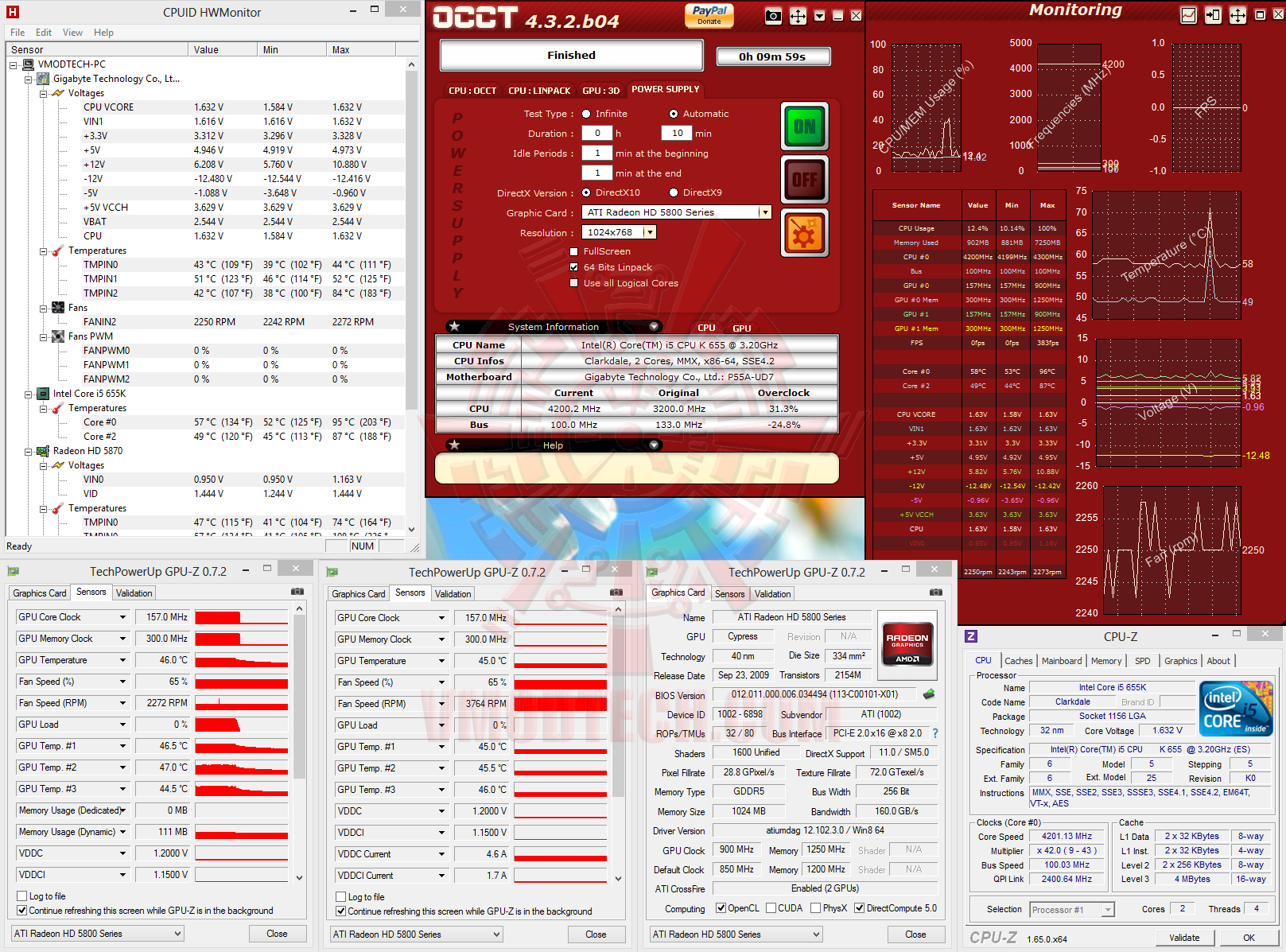Switch to the CPU : LINPACK tab in OCCT

coord(539,91)
